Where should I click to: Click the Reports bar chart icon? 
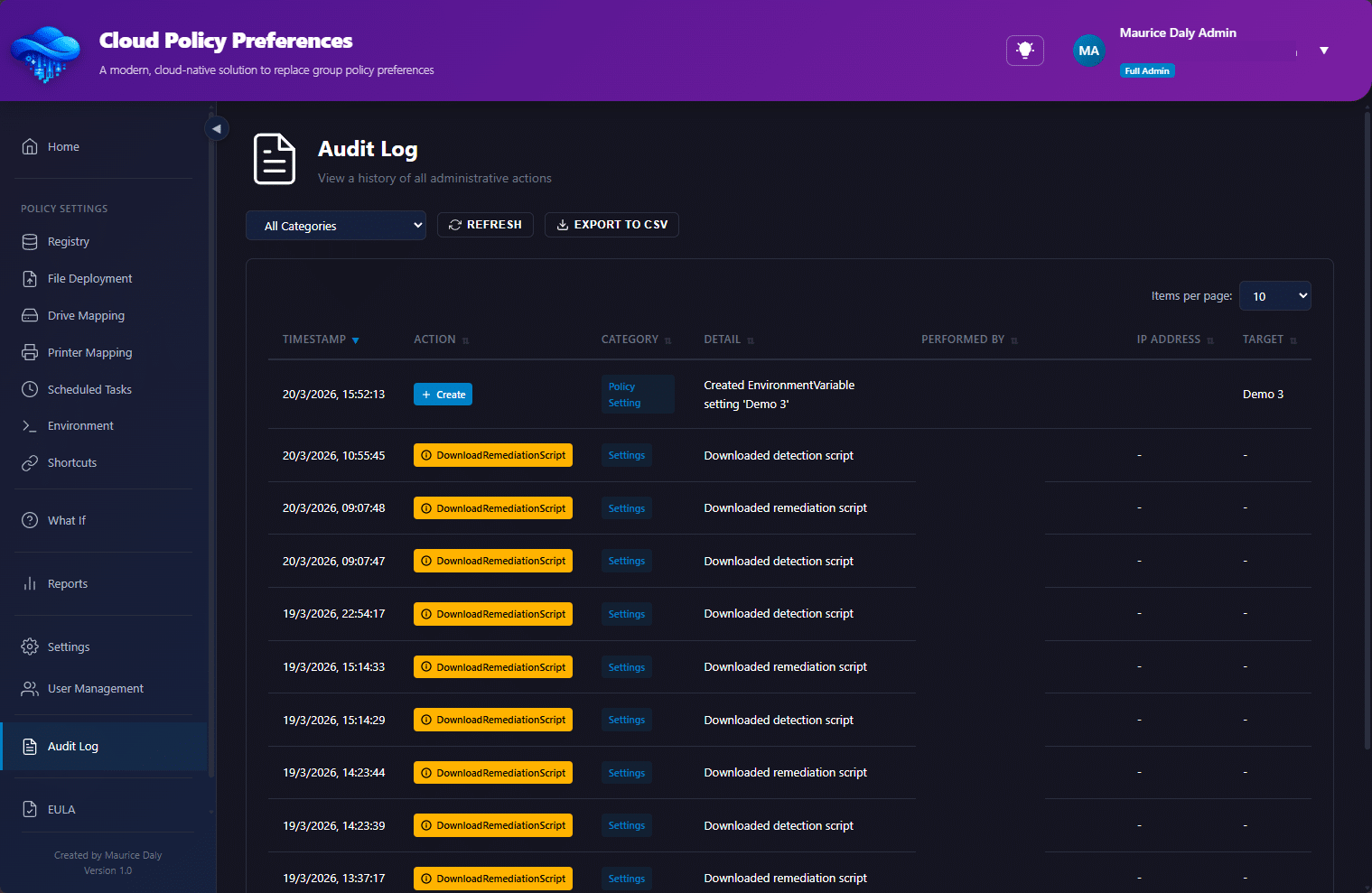[30, 584]
